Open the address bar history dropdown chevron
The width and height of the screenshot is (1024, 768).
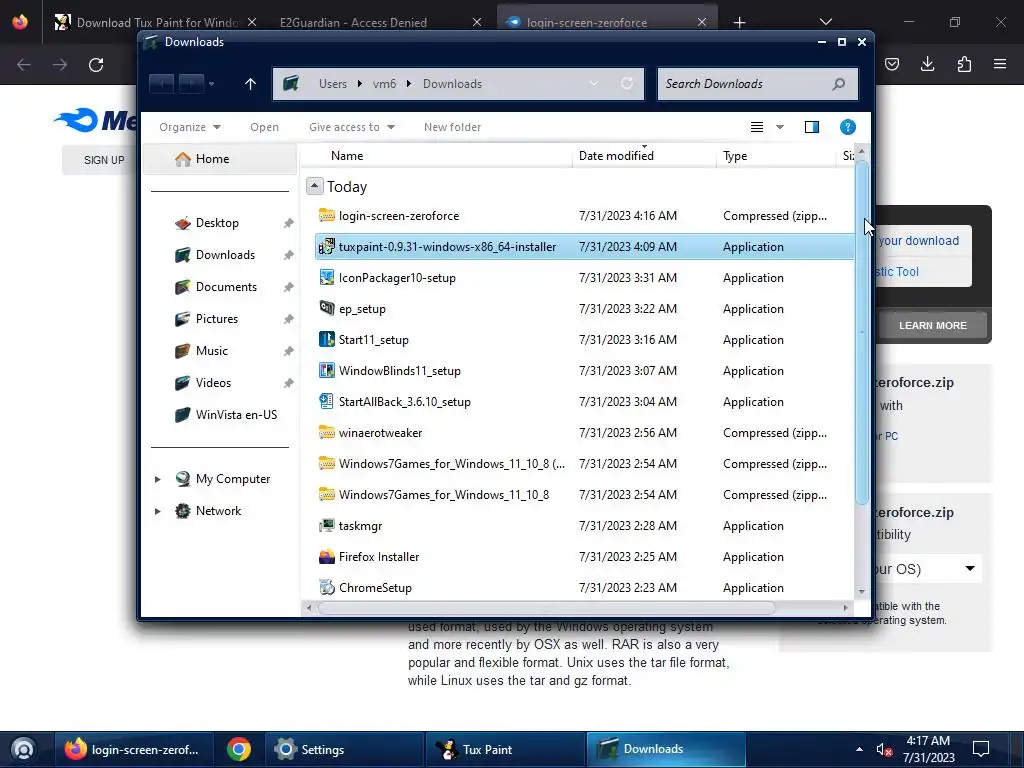click(x=594, y=83)
